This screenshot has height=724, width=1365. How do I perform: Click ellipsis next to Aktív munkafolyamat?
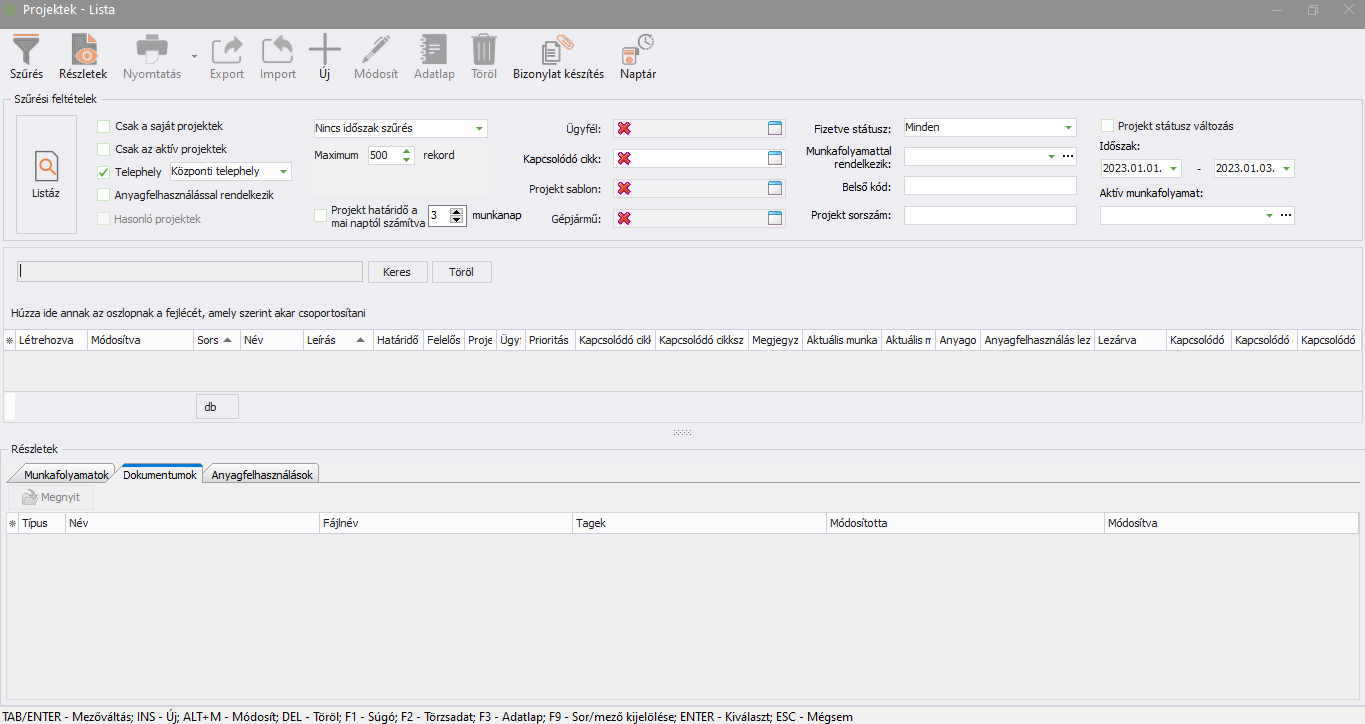pos(1286,215)
